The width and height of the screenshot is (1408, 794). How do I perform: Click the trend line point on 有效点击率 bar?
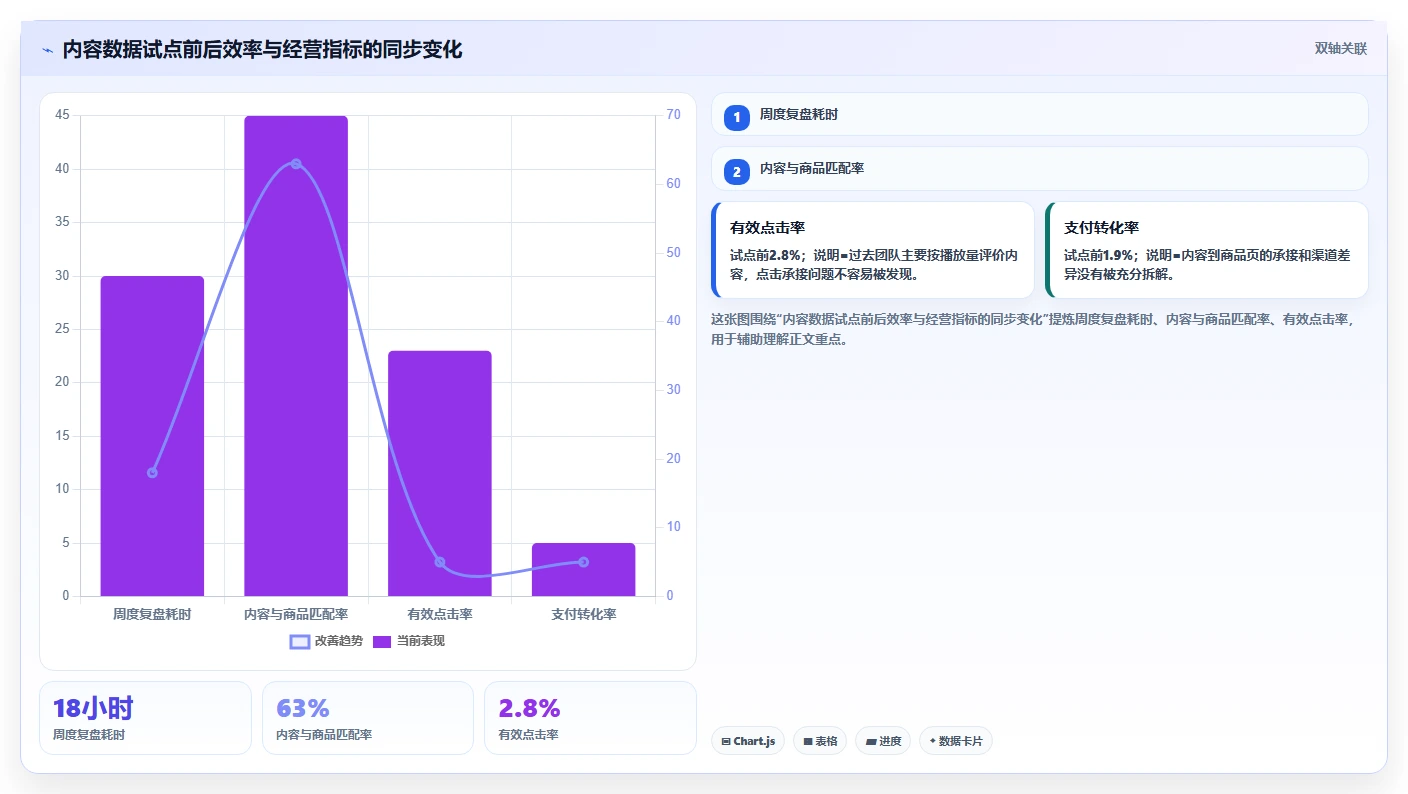[x=440, y=562]
